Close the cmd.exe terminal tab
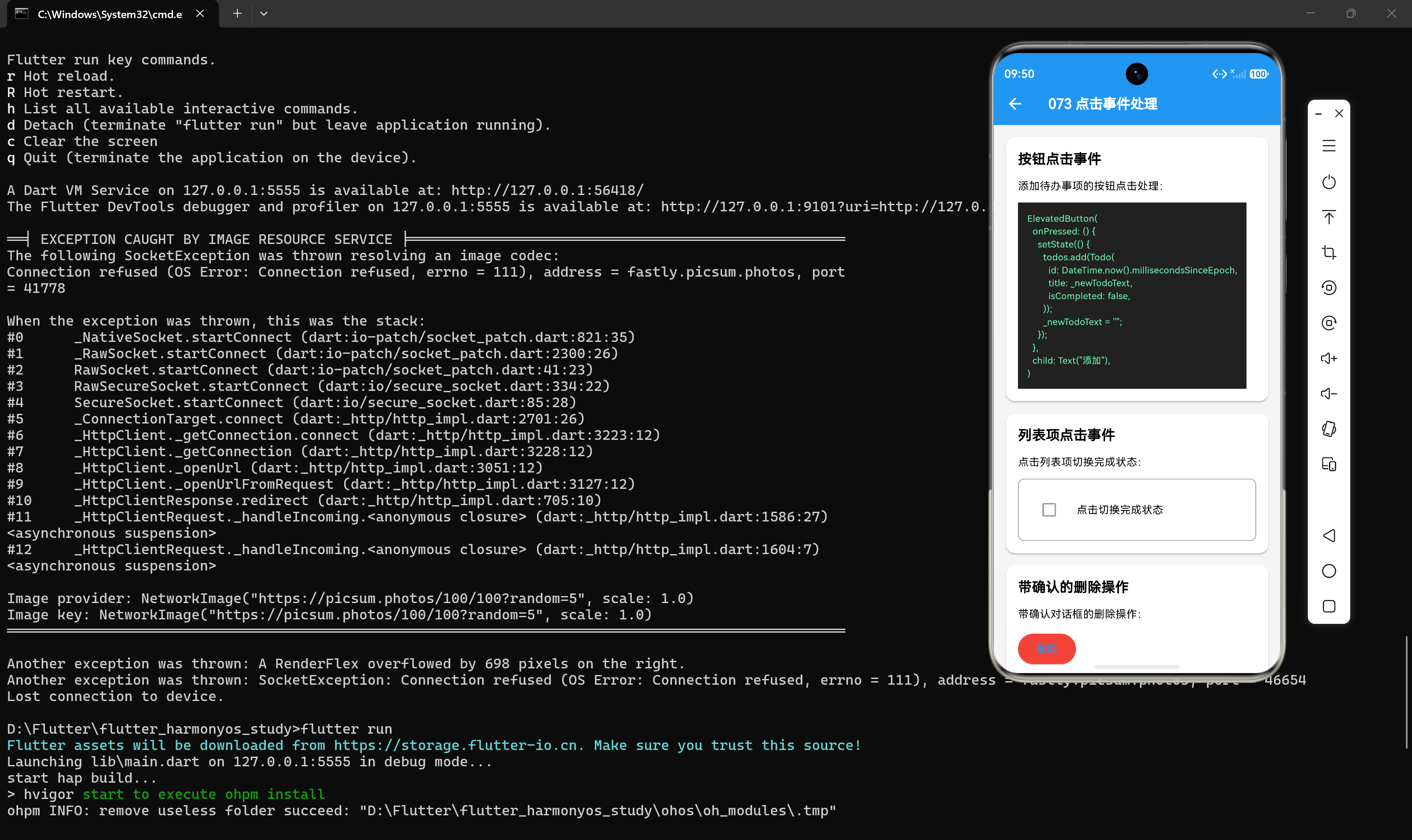This screenshot has width=1412, height=840. pos(200,14)
